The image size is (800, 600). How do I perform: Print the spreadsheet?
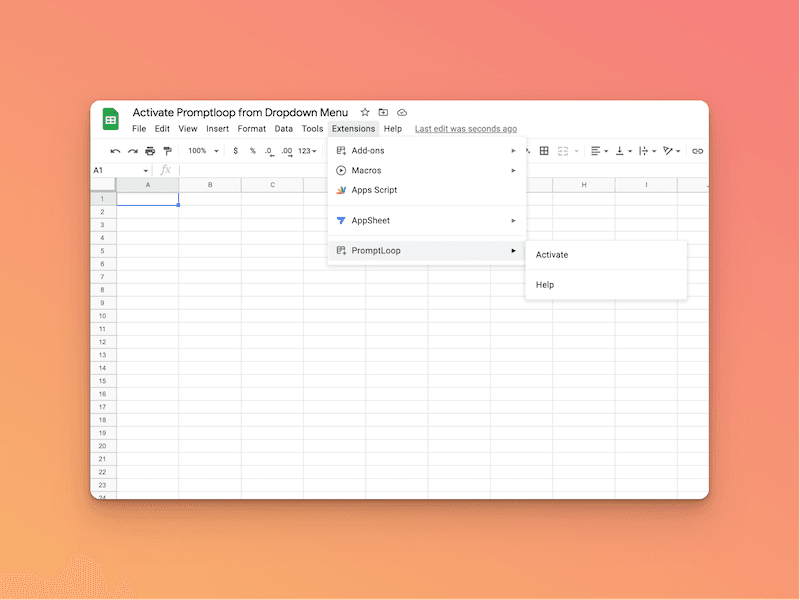(x=150, y=151)
